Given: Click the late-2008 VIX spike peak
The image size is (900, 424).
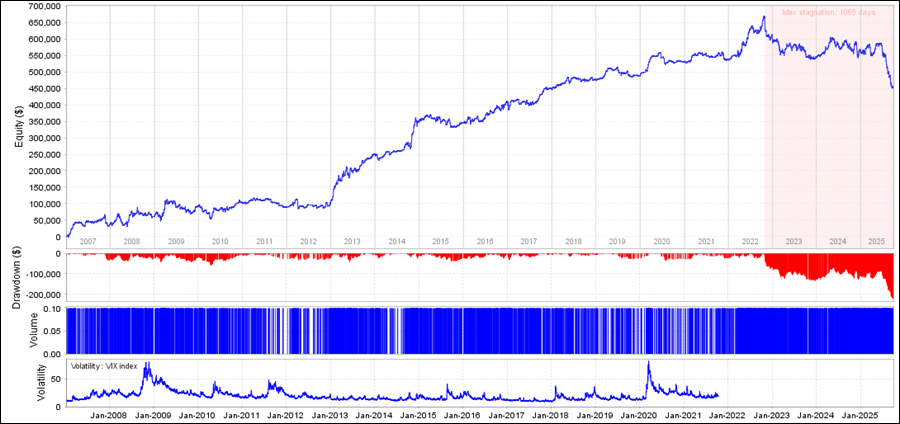Looking at the screenshot, I should [147, 366].
